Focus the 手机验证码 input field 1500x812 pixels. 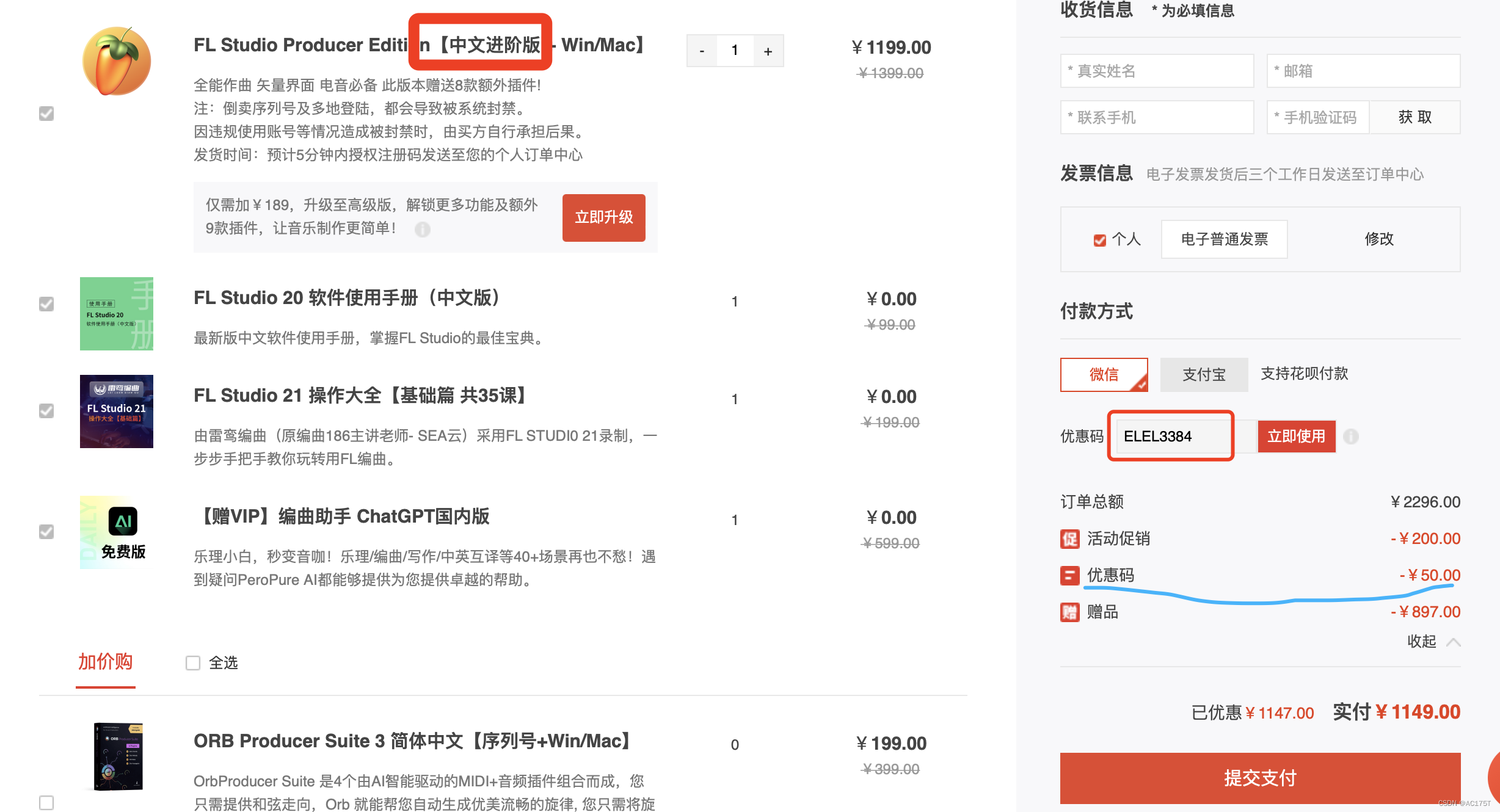pyautogui.click(x=1318, y=117)
